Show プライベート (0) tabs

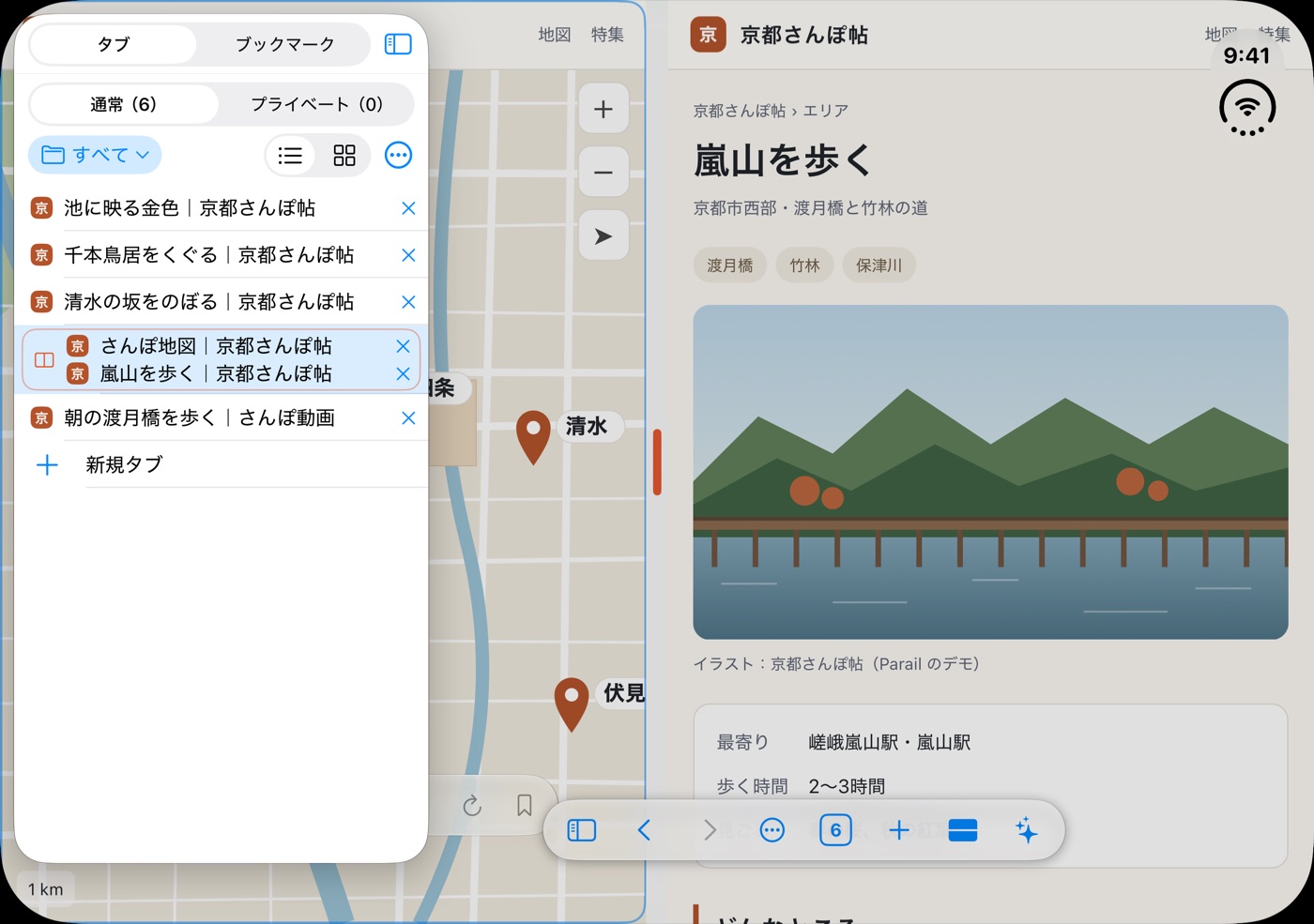coord(316,104)
